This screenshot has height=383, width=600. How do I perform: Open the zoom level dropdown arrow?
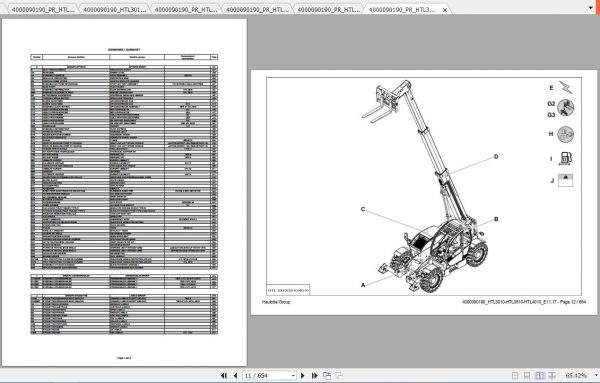[596, 376]
